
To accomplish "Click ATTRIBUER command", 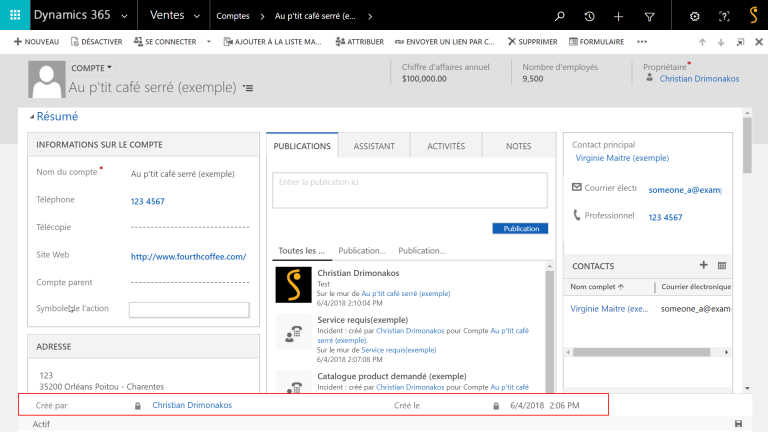I will (x=360, y=42).
